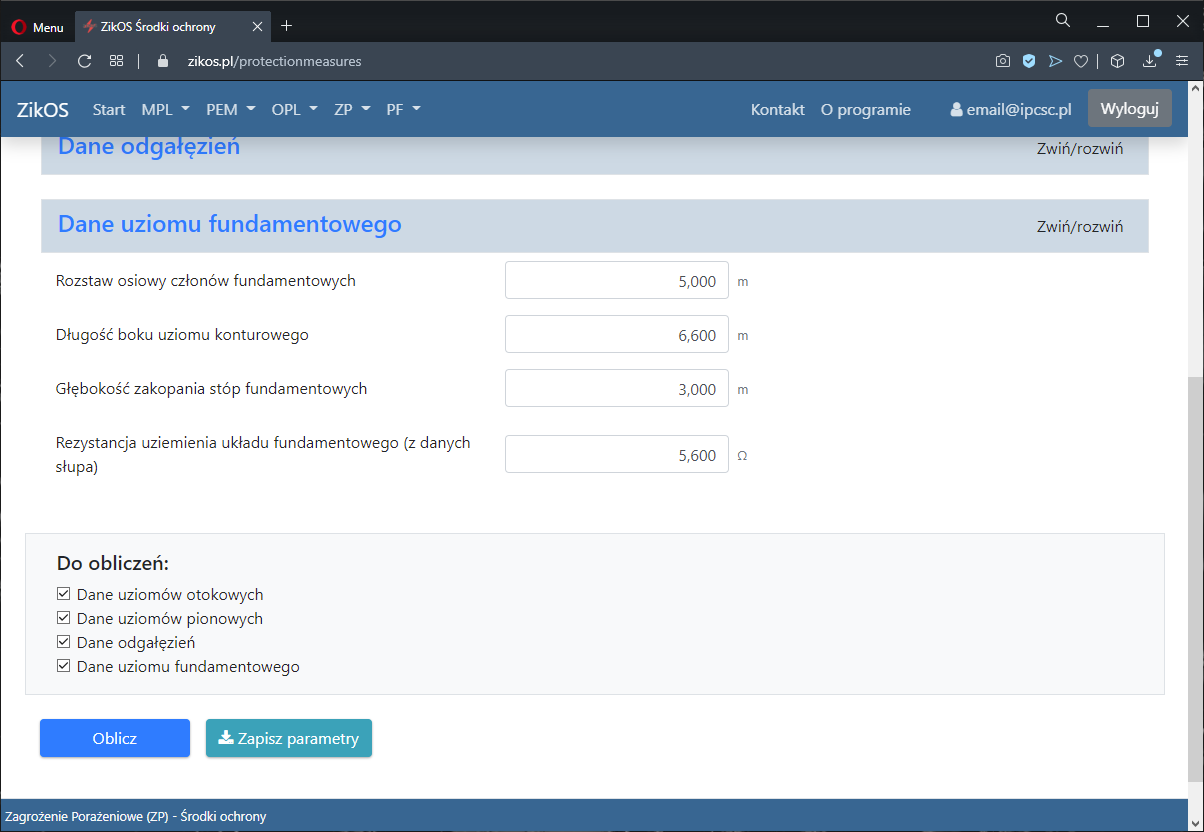Viewport: 1204px width, 832px height.
Task: Click the search tabs magnifier icon
Action: pos(1063,20)
